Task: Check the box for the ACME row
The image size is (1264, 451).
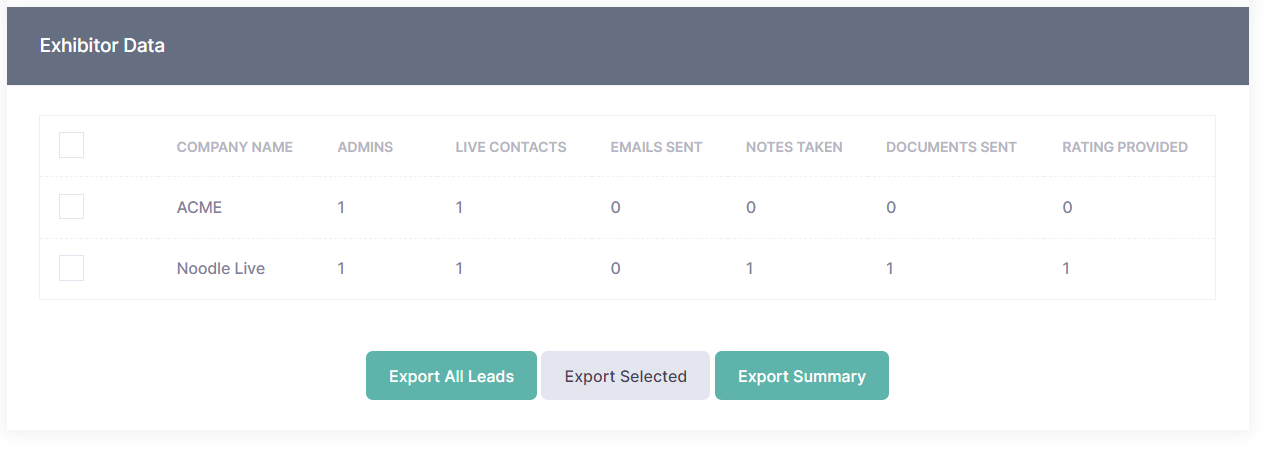Action: [x=71, y=207]
